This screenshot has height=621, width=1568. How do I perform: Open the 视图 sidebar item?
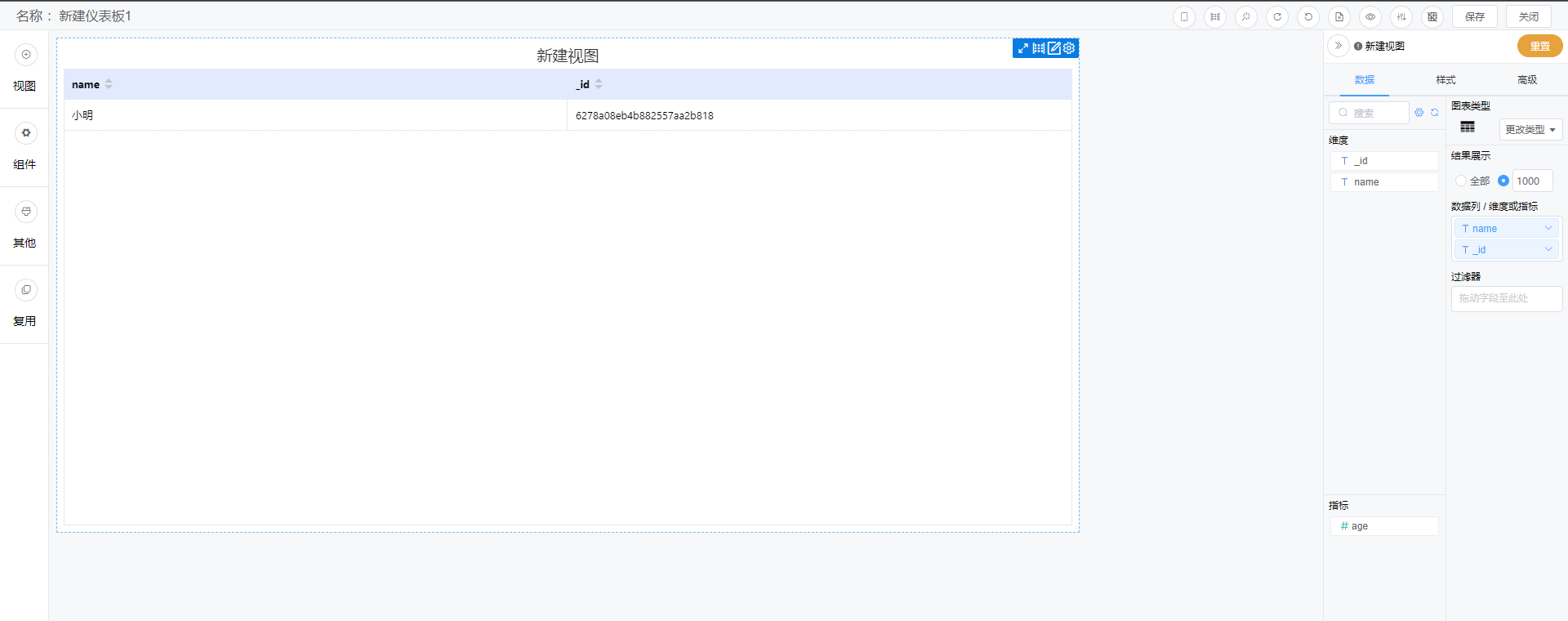point(24,69)
